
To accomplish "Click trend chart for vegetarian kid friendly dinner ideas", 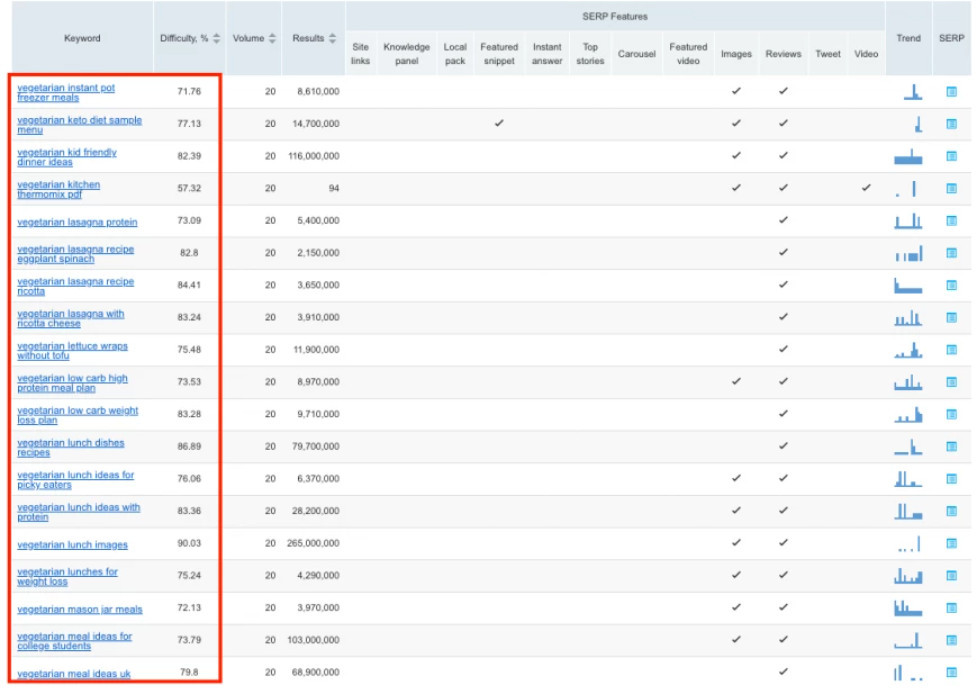I will (x=908, y=157).
